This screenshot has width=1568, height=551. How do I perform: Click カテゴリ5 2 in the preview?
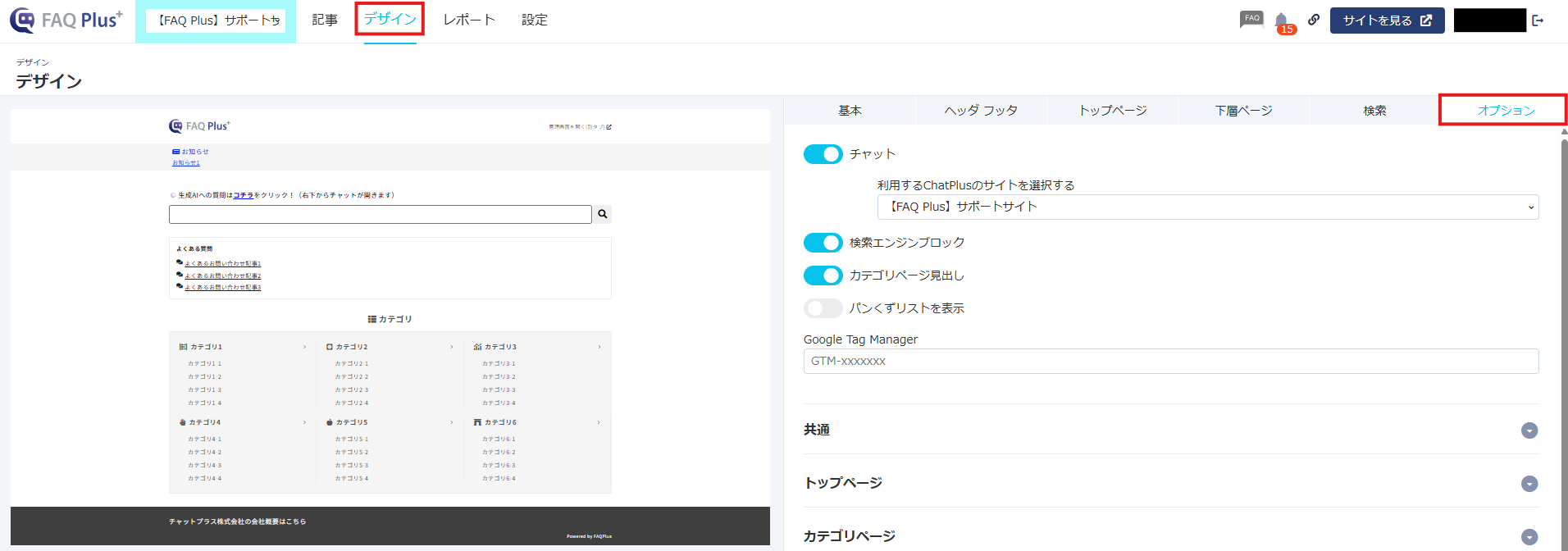click(x=352, y=452)
